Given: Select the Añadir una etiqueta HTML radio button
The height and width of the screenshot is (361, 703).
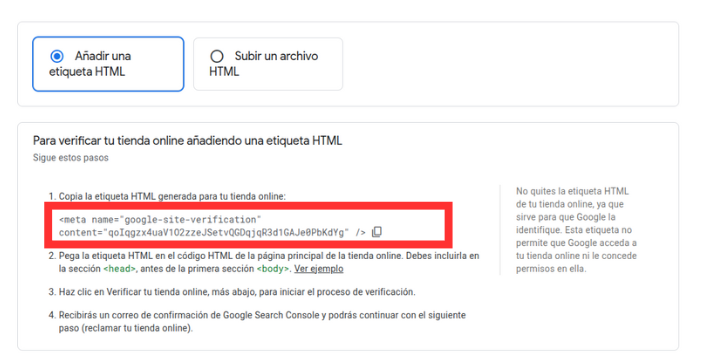Looking at the screenshot, I should tap(57, 57).
